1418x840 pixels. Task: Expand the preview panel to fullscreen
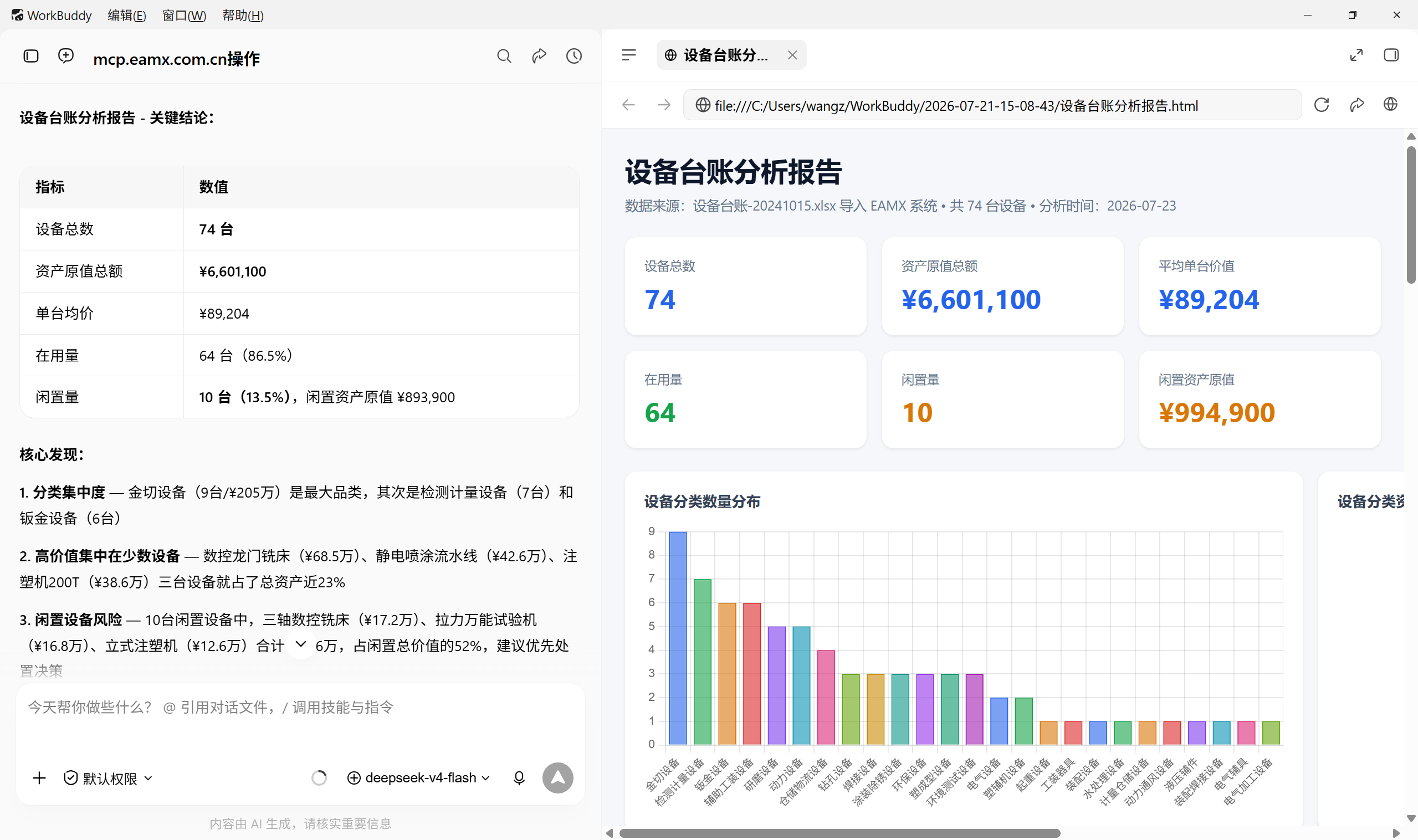point(1356,55)
